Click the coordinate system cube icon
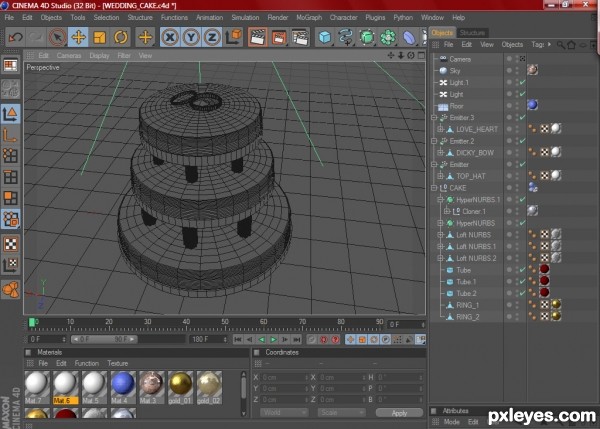 click(x=233, y=37)
